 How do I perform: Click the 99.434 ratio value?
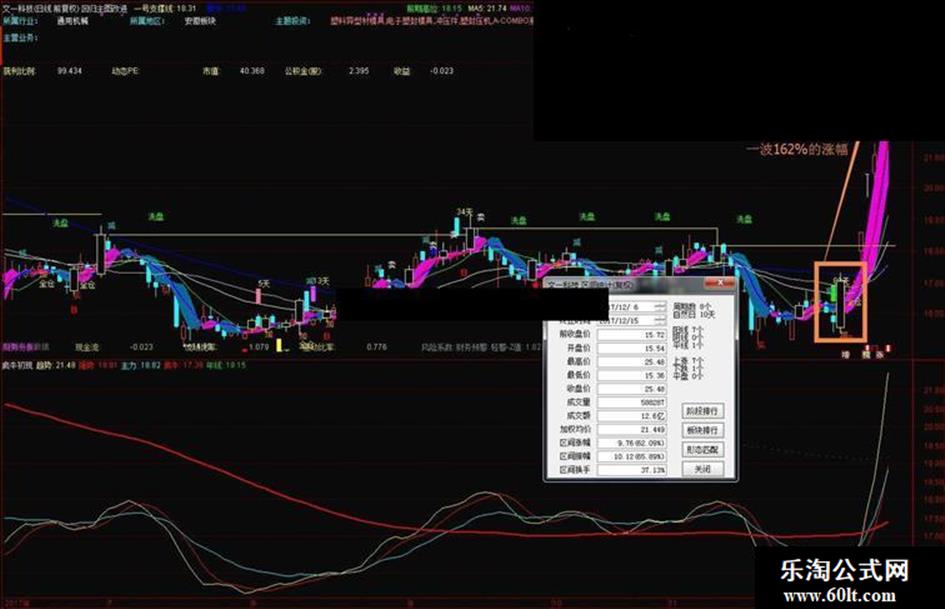(x=69, y=71)
